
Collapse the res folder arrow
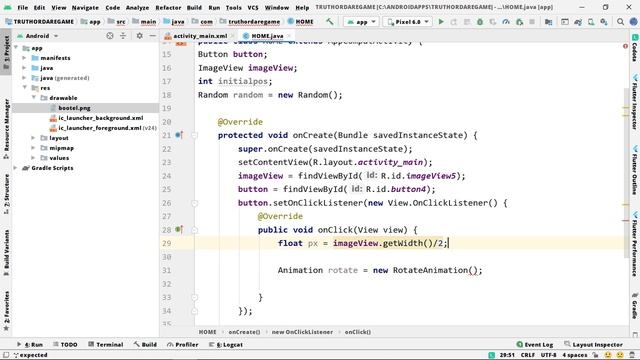pos(24,88)
